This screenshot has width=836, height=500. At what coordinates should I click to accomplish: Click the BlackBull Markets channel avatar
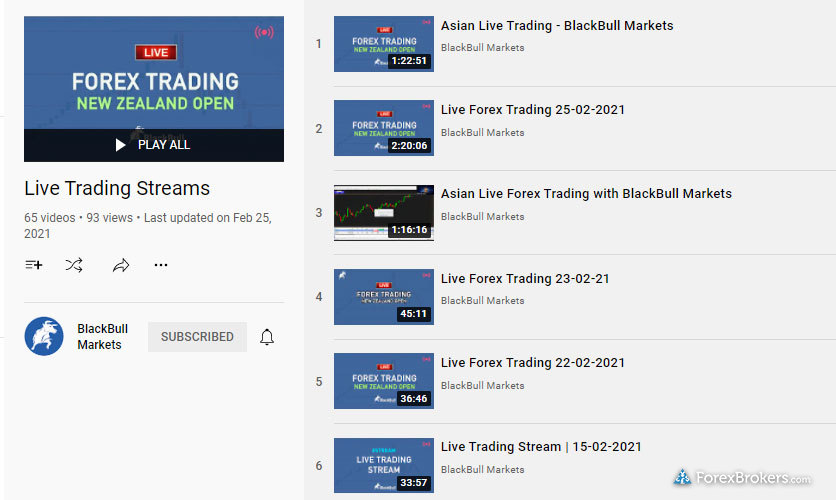44,336
